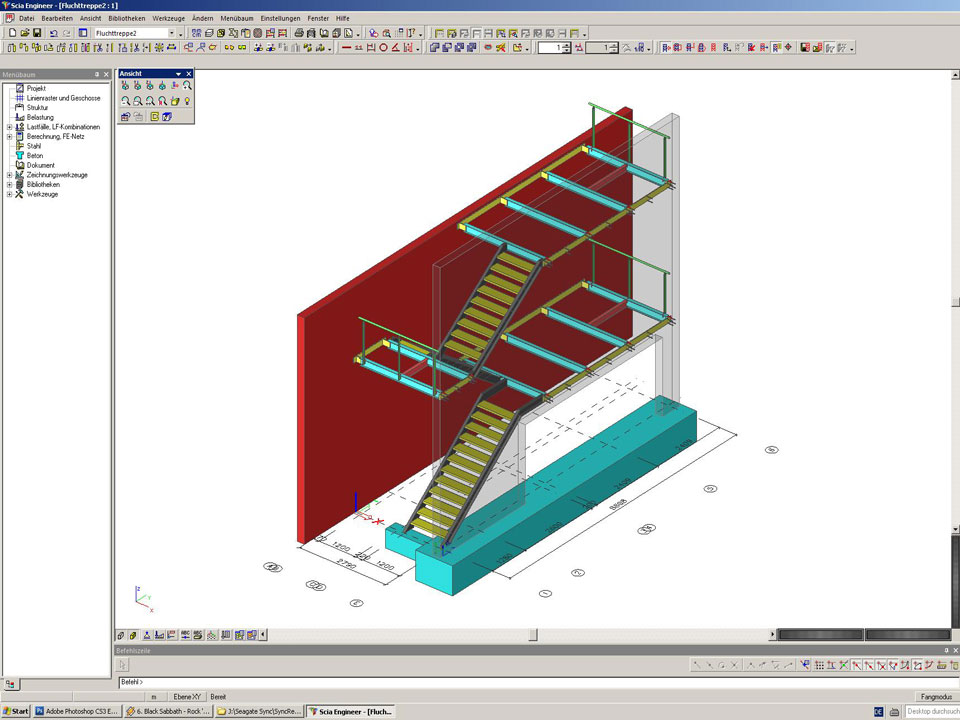Switch to Adobe Photoshop CS3 in the taskbar

tap(78, 712)
